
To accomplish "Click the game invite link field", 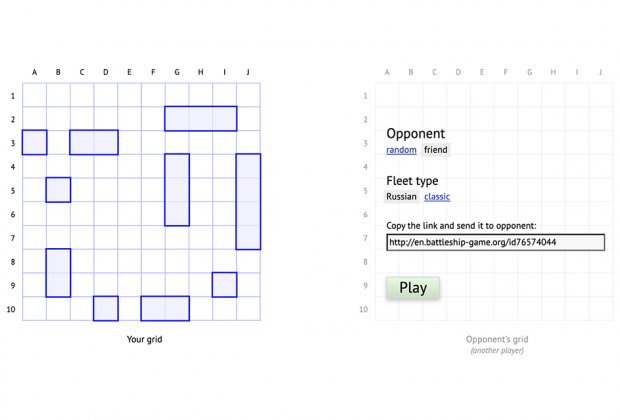I will click(495, 242).
